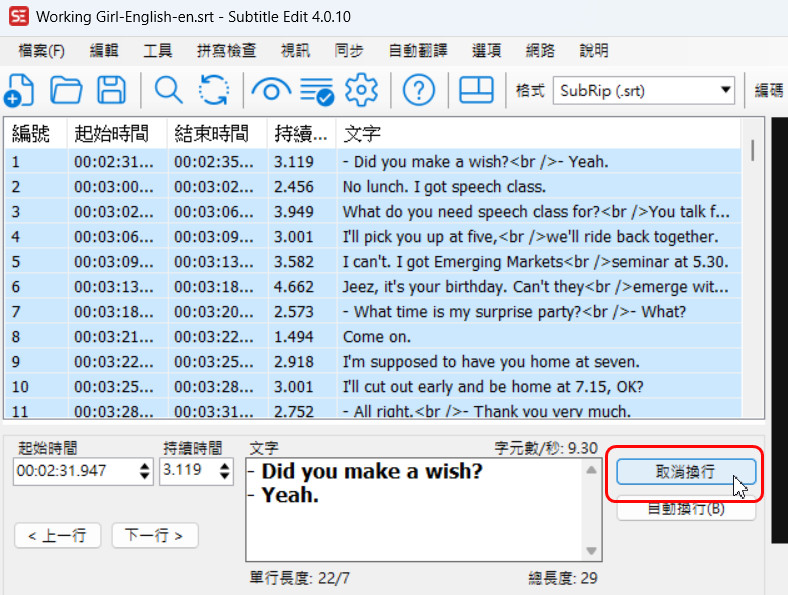The image size is (788, 595).
Task: Click the New file toolbar icon
Action: (x=20, y=91)
